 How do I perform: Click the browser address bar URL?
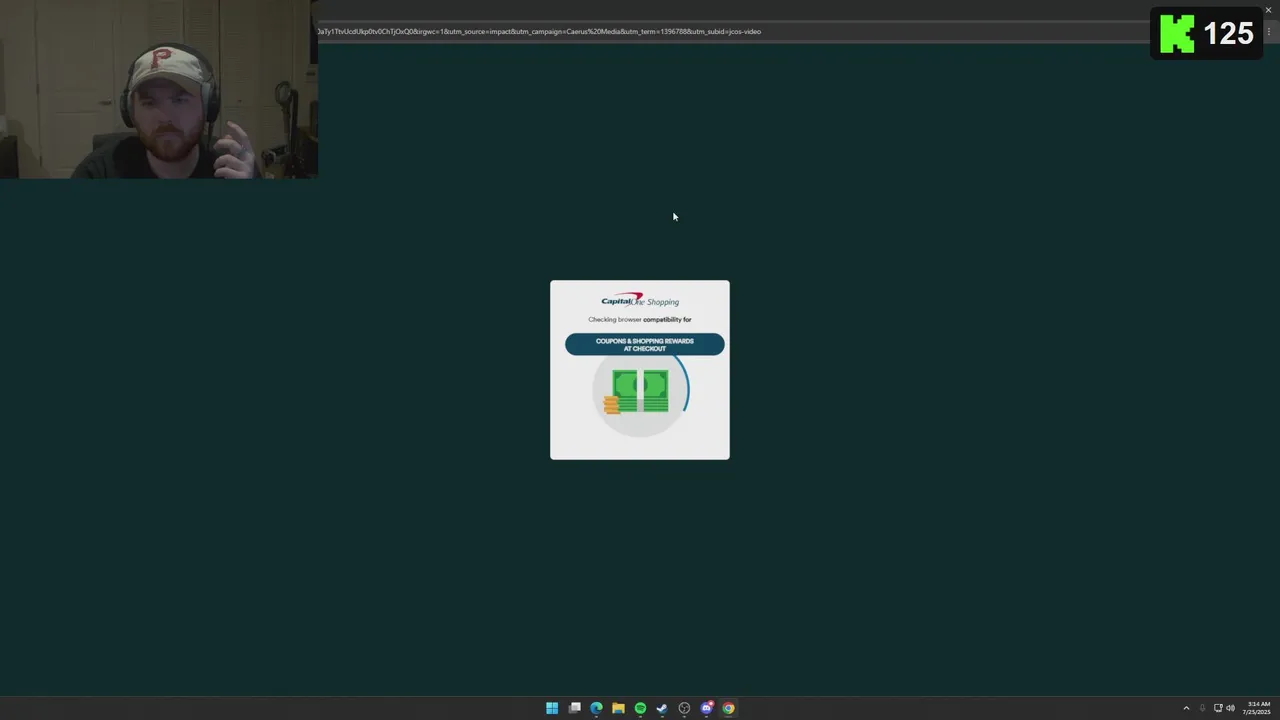[539, 31]
